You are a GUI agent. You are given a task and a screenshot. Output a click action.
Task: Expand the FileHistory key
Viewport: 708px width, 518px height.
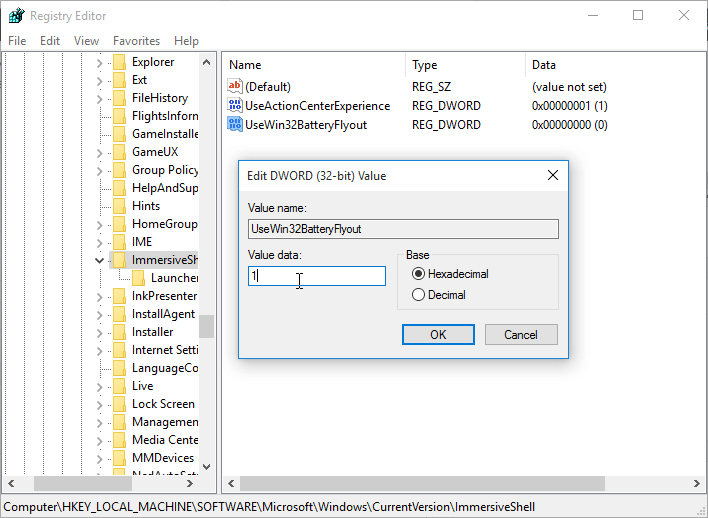pyautogui.click(x=100, y=99)
